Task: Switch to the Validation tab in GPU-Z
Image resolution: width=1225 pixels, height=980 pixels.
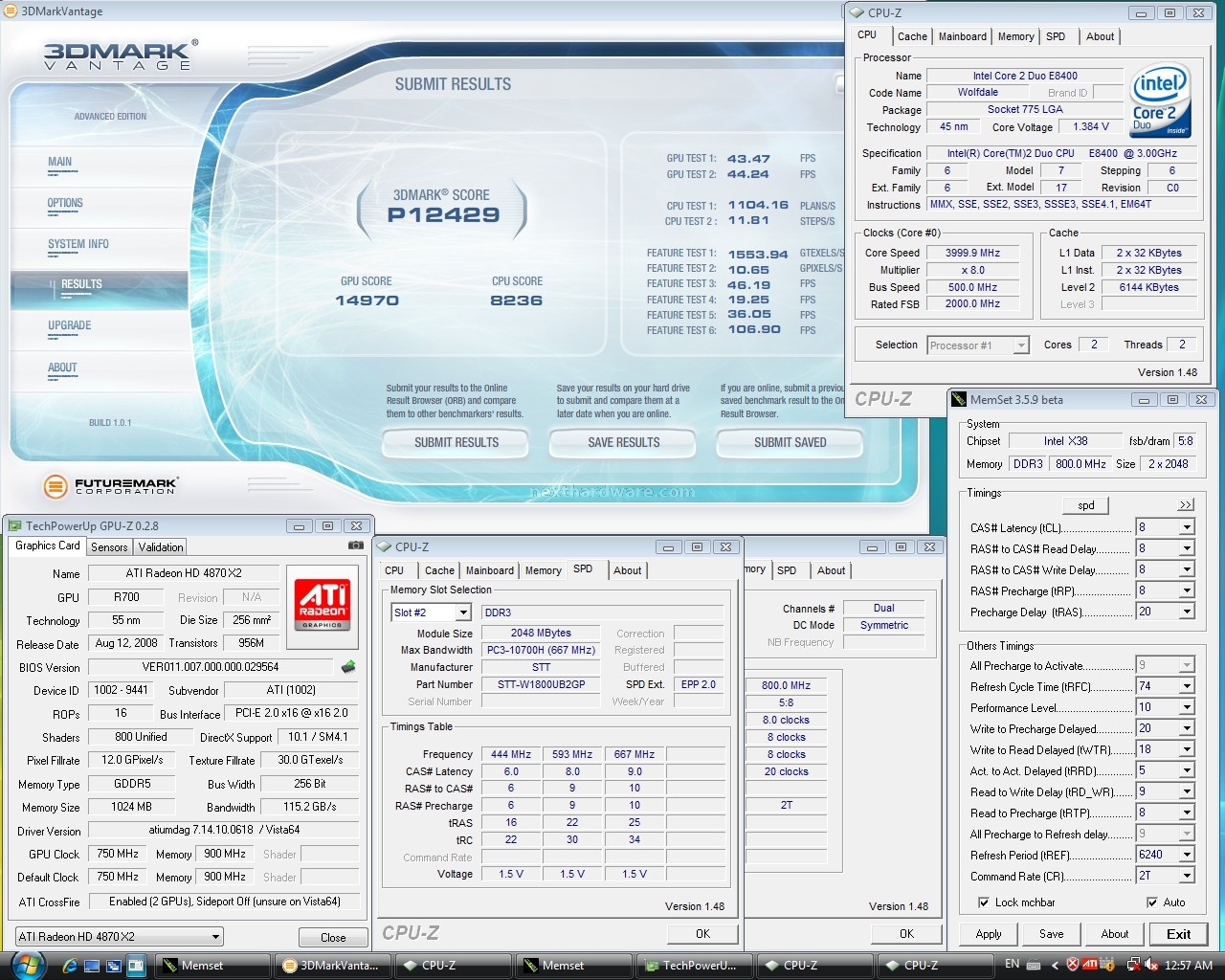Action: coord(161,547)
